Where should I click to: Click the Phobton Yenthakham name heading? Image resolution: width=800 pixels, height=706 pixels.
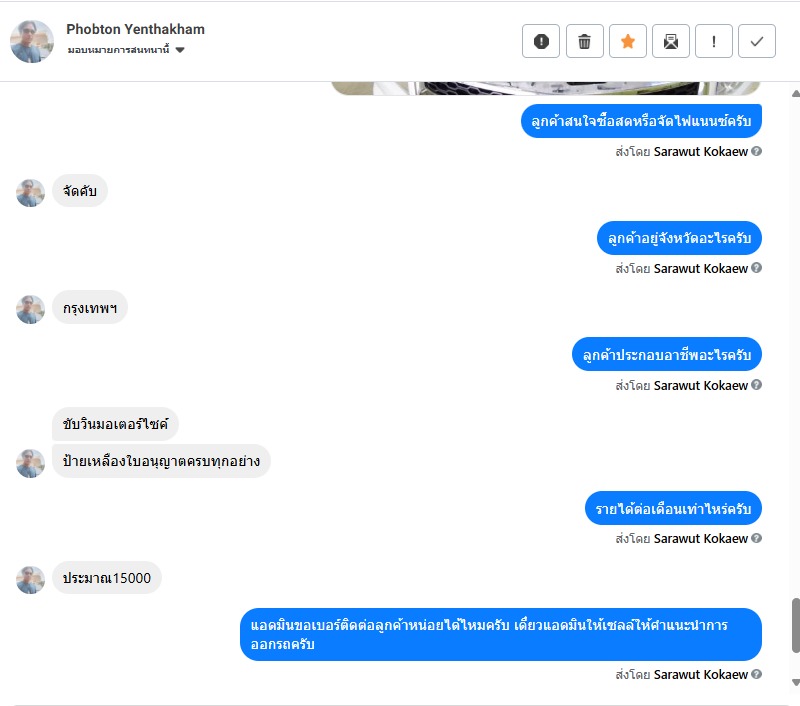(x=135, y=29)
